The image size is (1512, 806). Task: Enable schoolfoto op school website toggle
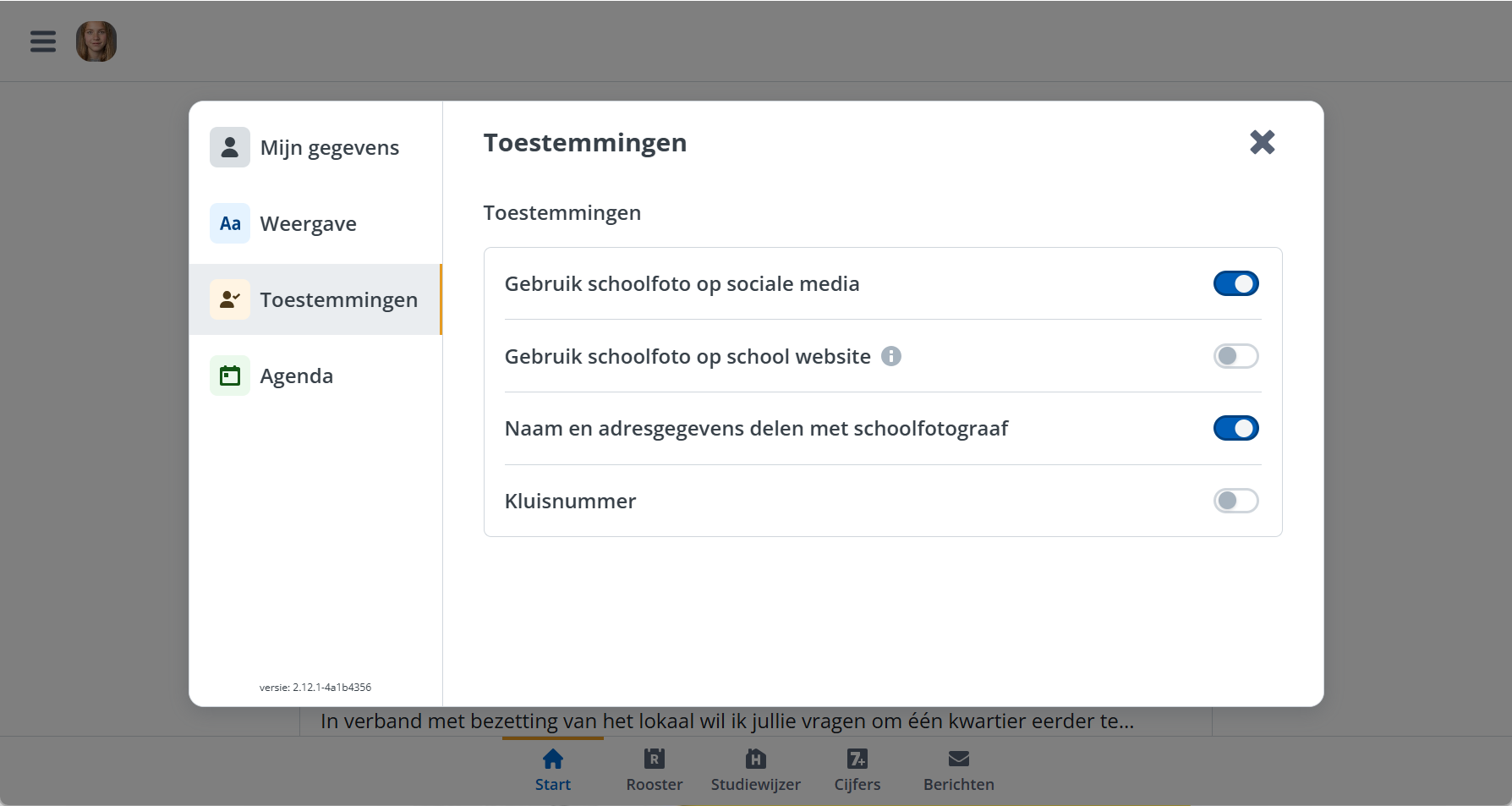click(1235, 356)
